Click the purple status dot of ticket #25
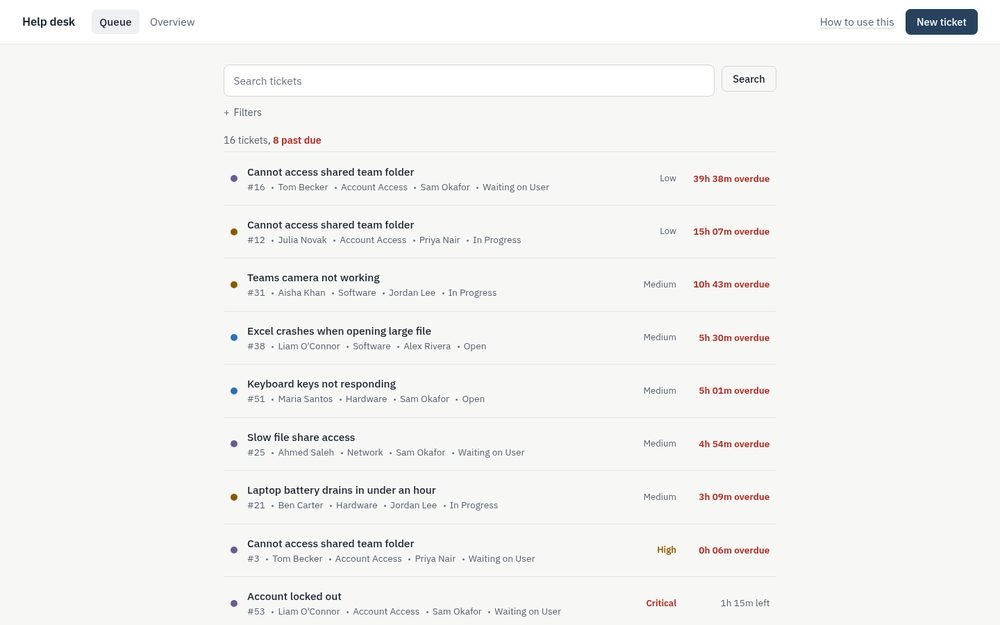This screenshot has height=625, width=1000. coord(234,444)
